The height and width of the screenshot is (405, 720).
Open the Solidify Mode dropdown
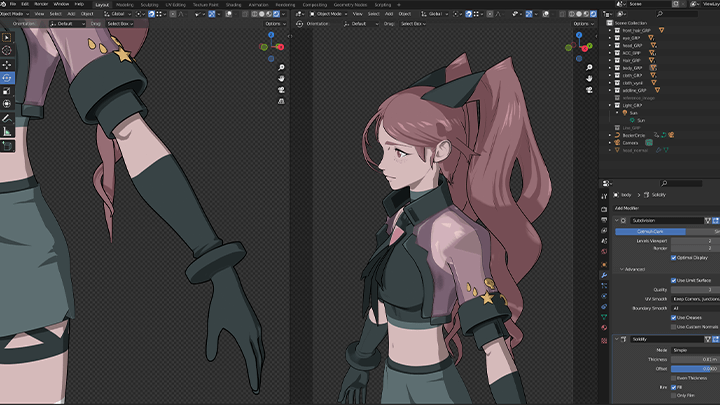coord(695,350)
